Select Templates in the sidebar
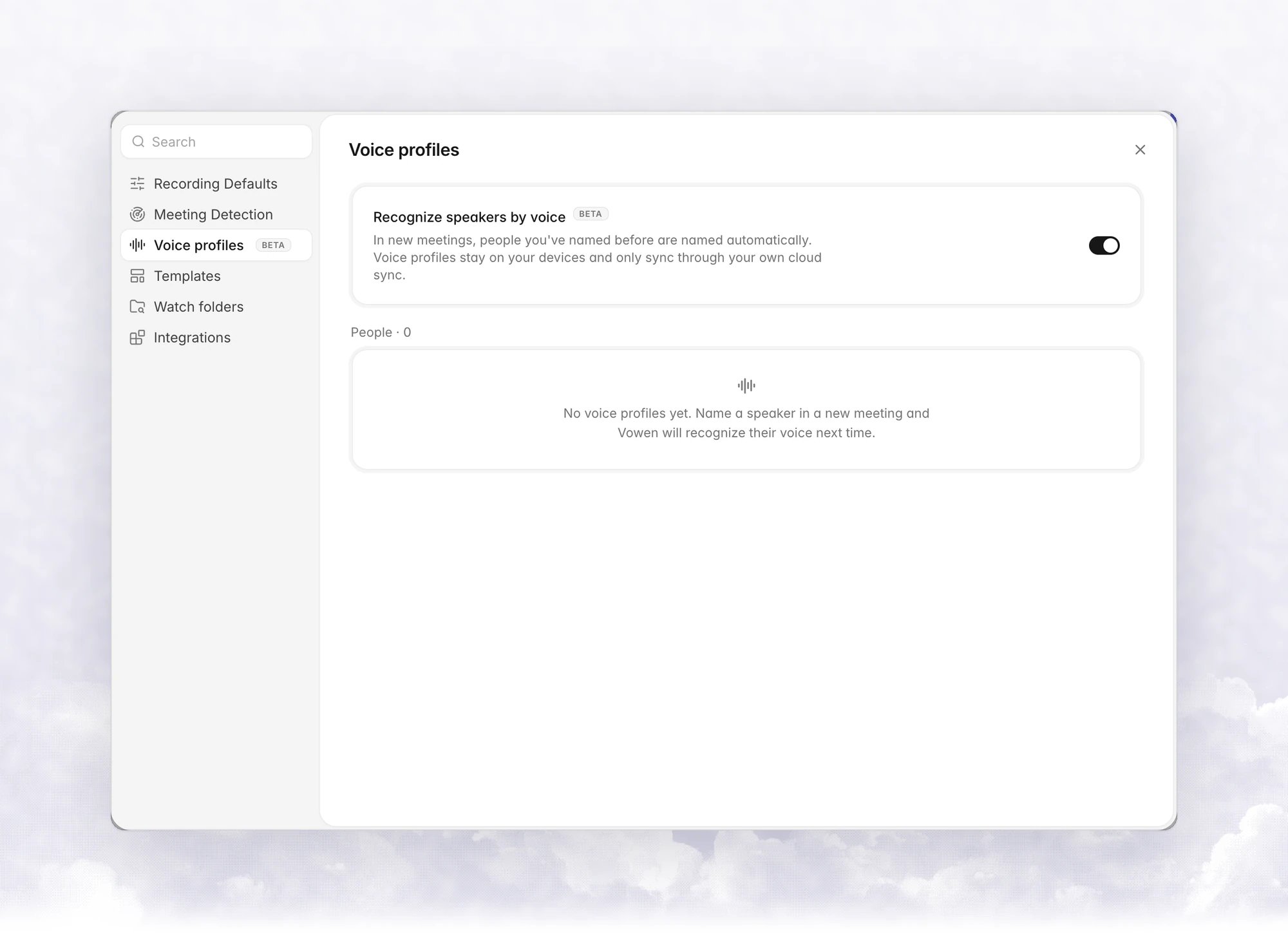Viewport: 1288px width, 941px height. (x=216, y=276)
